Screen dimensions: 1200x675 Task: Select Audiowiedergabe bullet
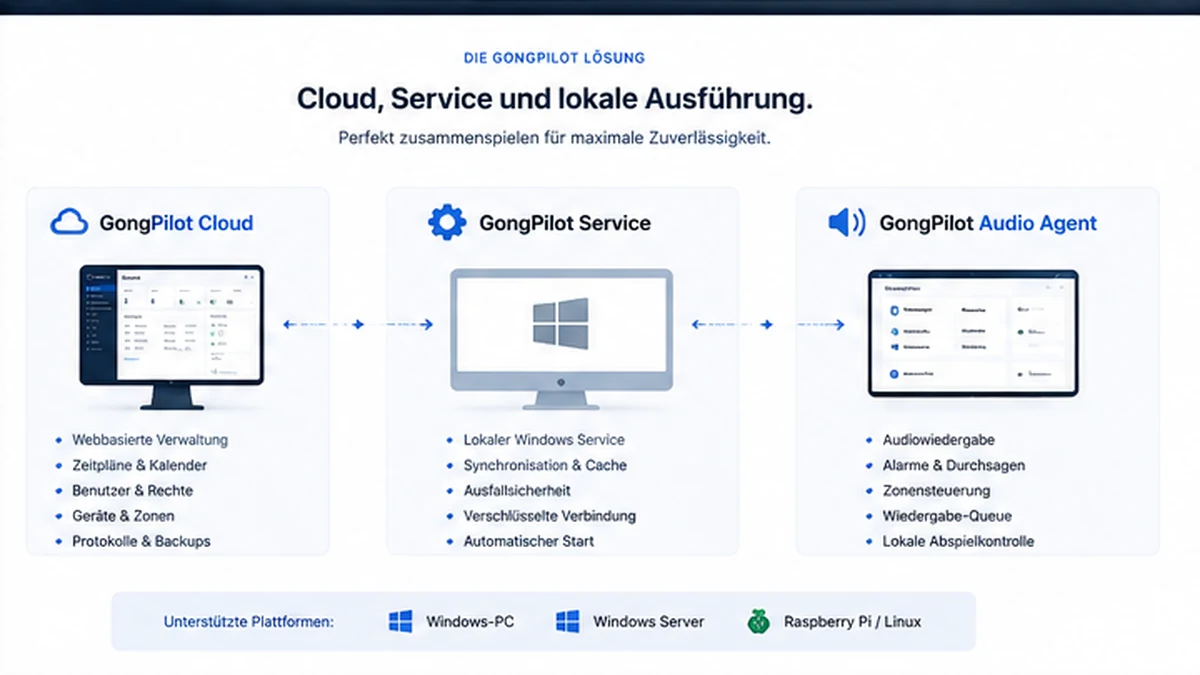[x=938, y=440]
